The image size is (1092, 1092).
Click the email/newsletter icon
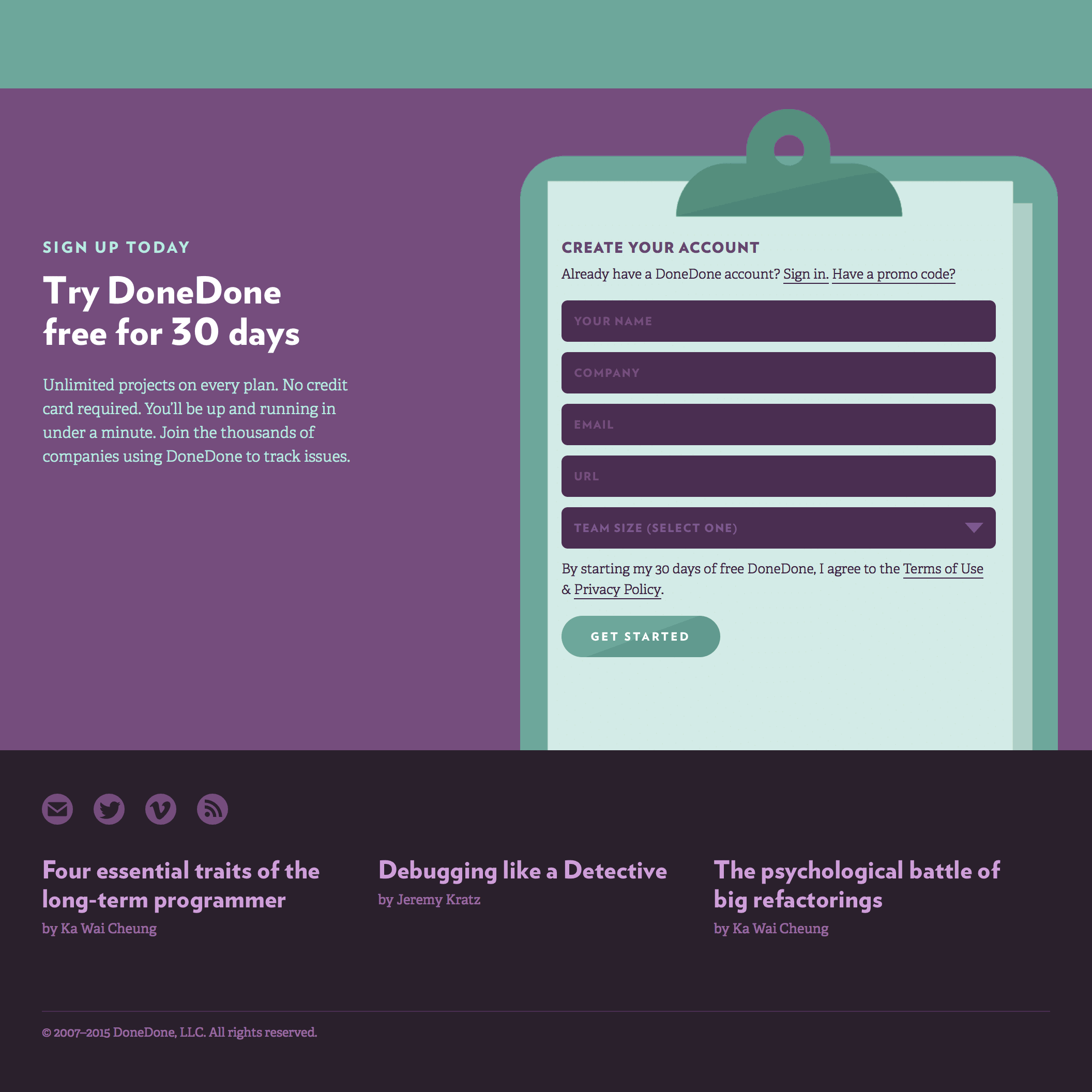[x=57, y=809]
